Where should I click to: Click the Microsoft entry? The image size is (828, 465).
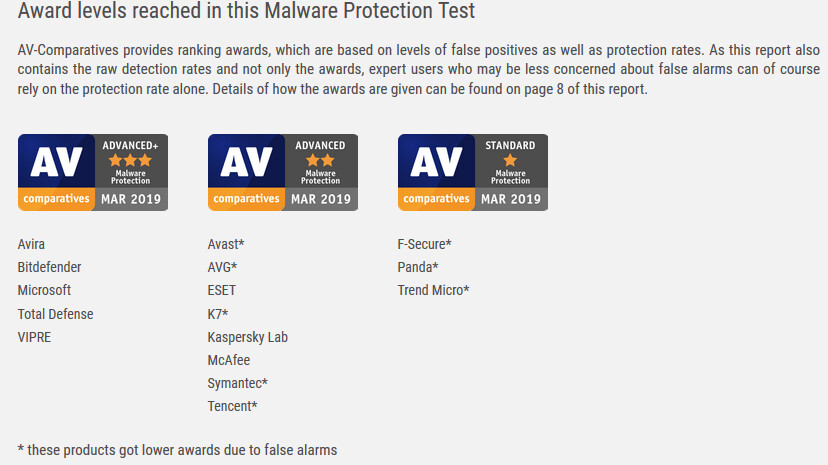[44, 290]
